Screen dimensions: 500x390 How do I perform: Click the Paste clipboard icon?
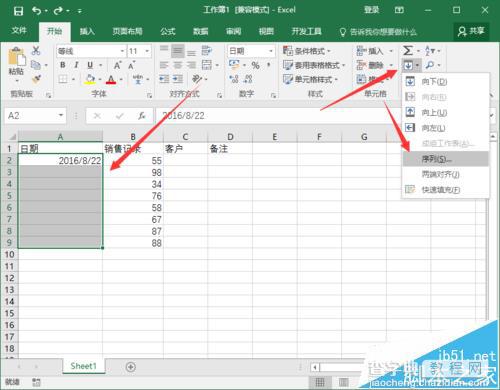tap(16, 57)
